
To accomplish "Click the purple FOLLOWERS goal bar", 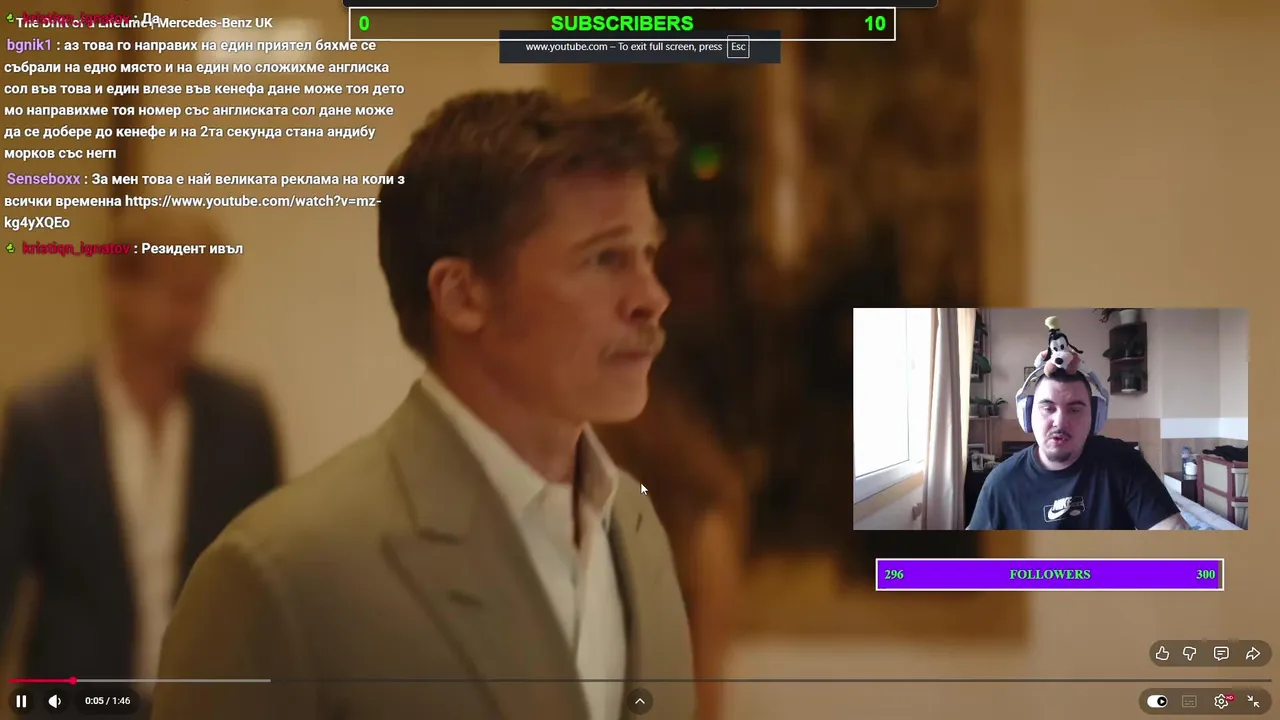I will 1050,574.
